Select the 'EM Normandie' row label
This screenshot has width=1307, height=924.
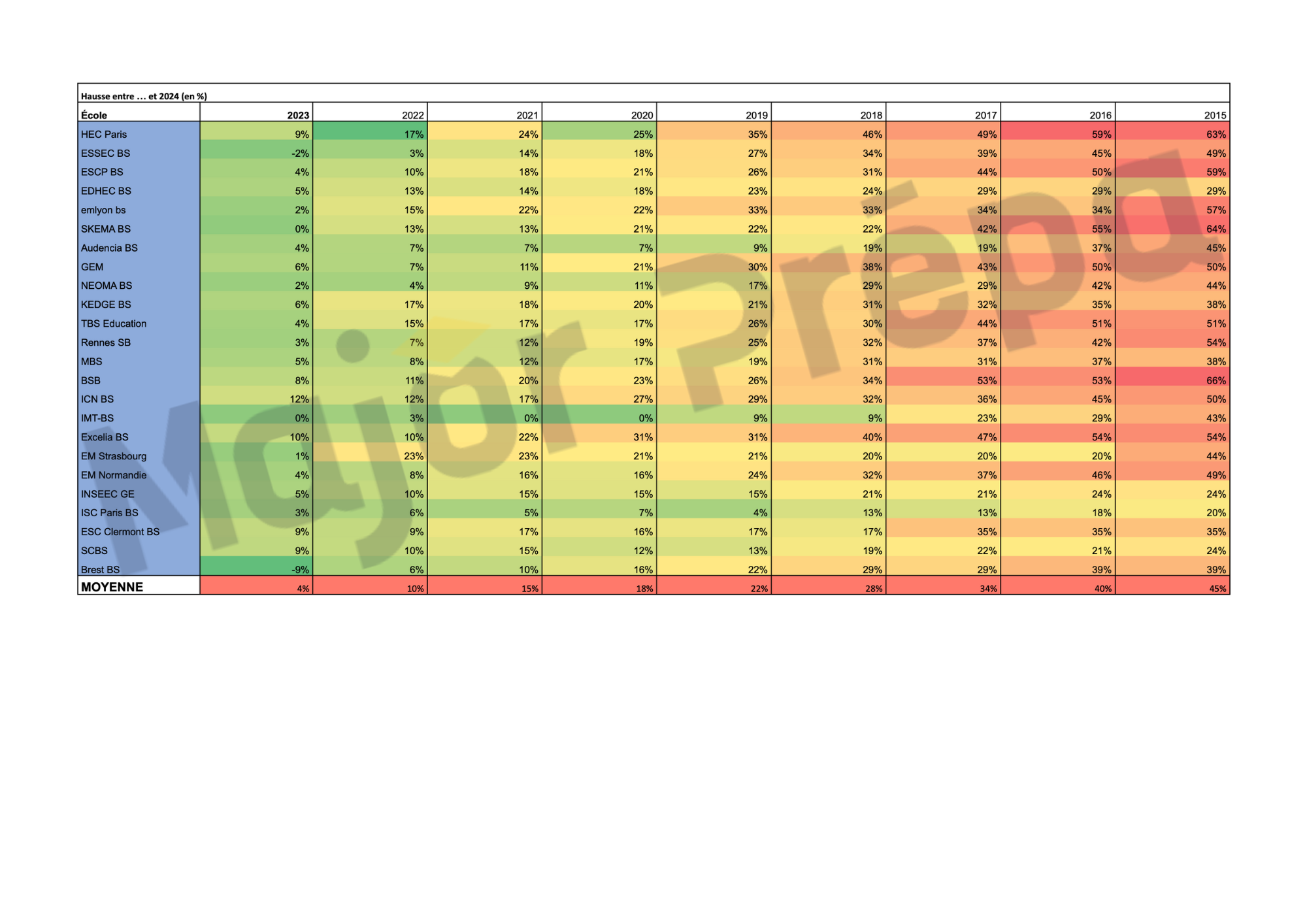pos(114,474)
